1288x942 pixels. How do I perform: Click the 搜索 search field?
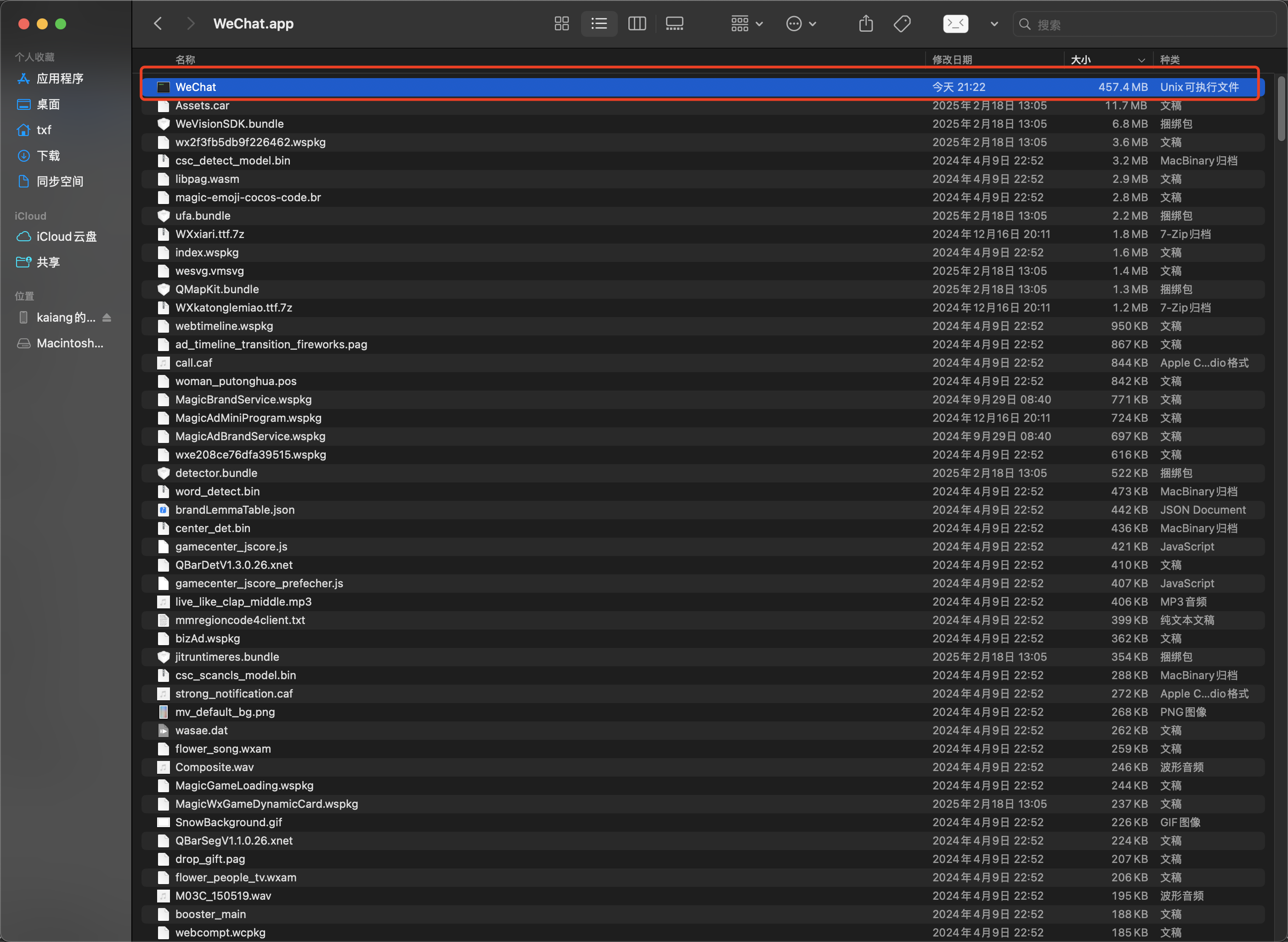1144,24
